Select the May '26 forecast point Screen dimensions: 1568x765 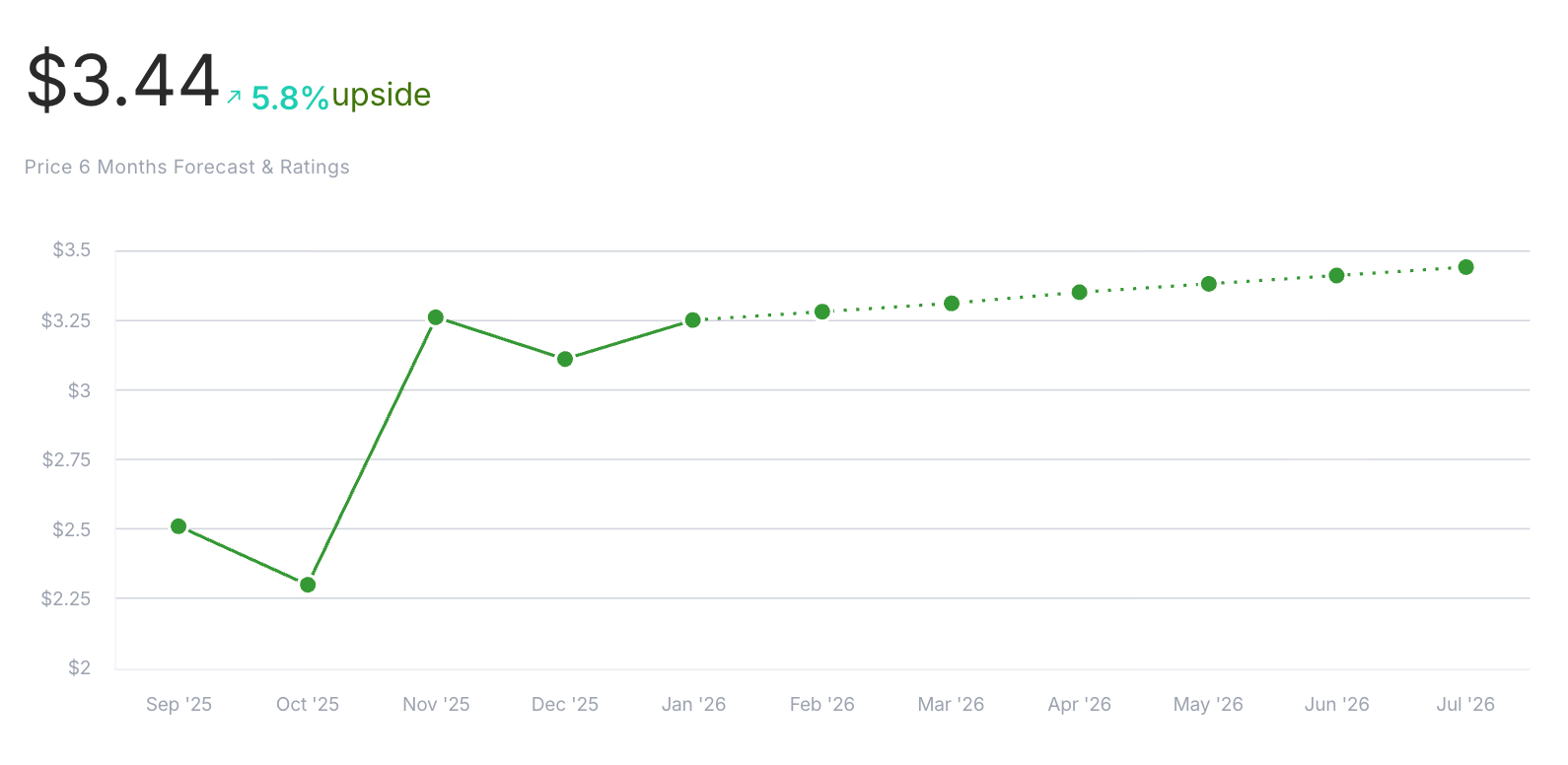coord(1209,284)
